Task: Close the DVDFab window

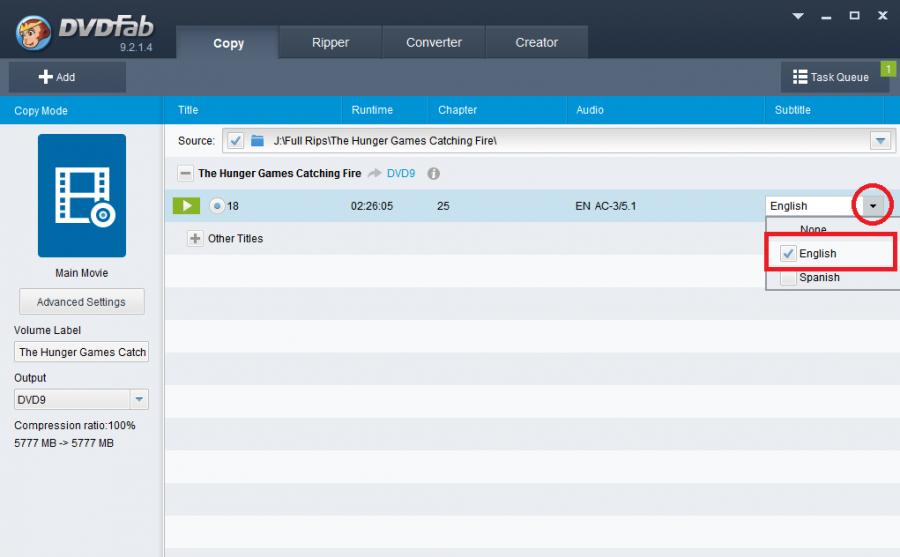Action: pyautogui.click(x=883, y=16)
